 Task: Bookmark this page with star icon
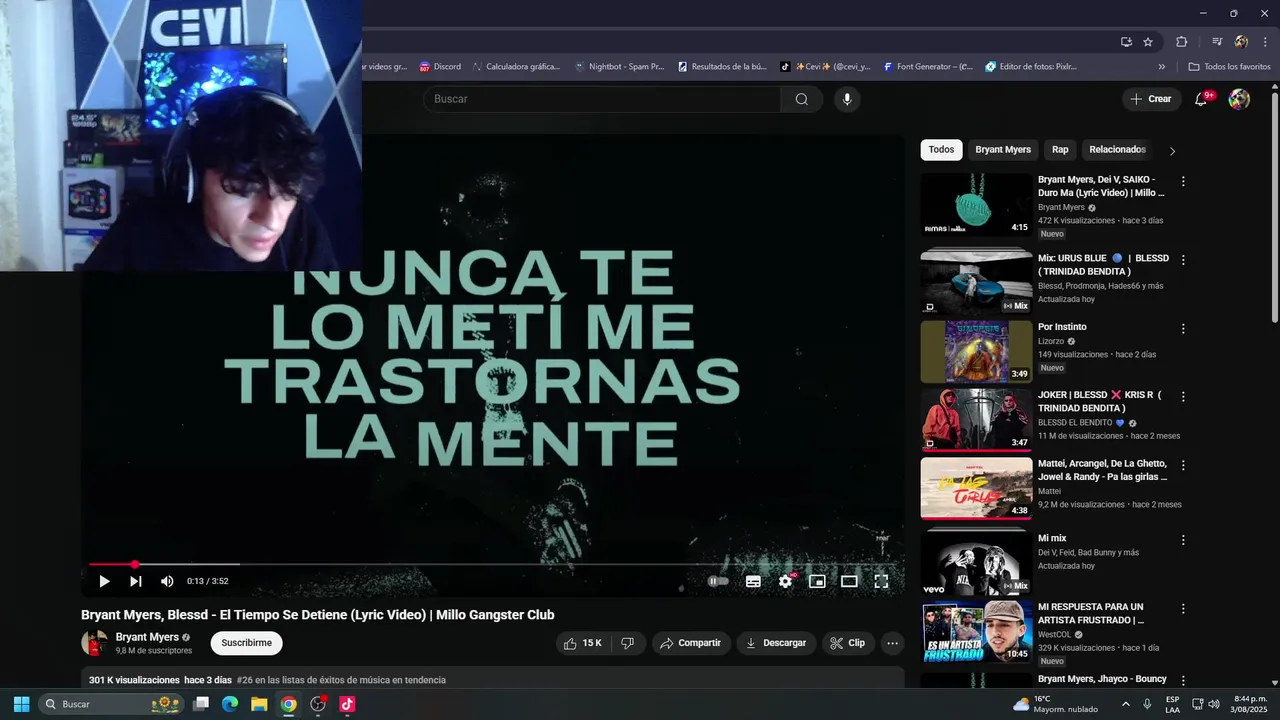pos(1148,42)
